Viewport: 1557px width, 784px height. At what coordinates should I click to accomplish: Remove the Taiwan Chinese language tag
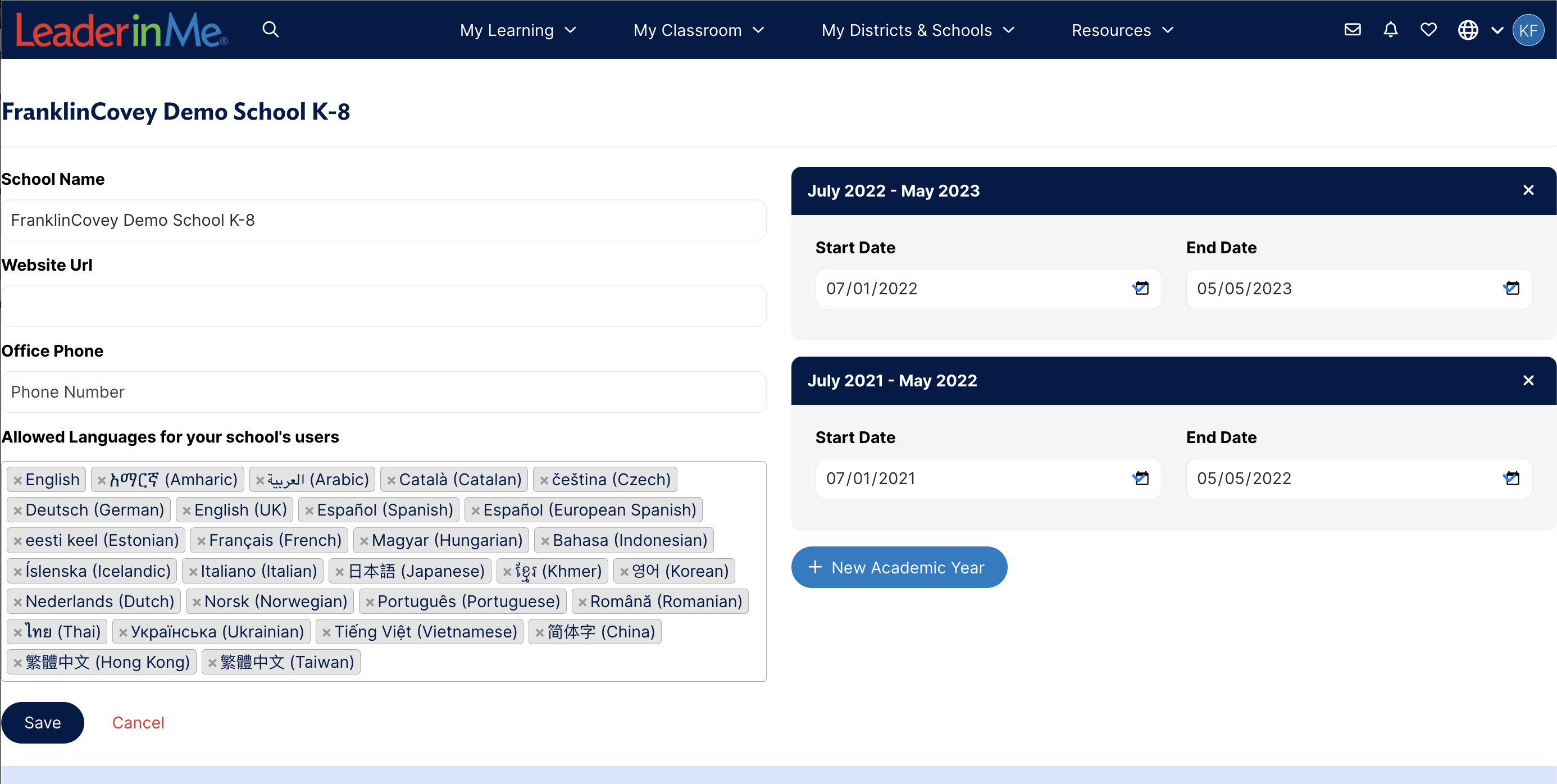(x=212, y=663)
